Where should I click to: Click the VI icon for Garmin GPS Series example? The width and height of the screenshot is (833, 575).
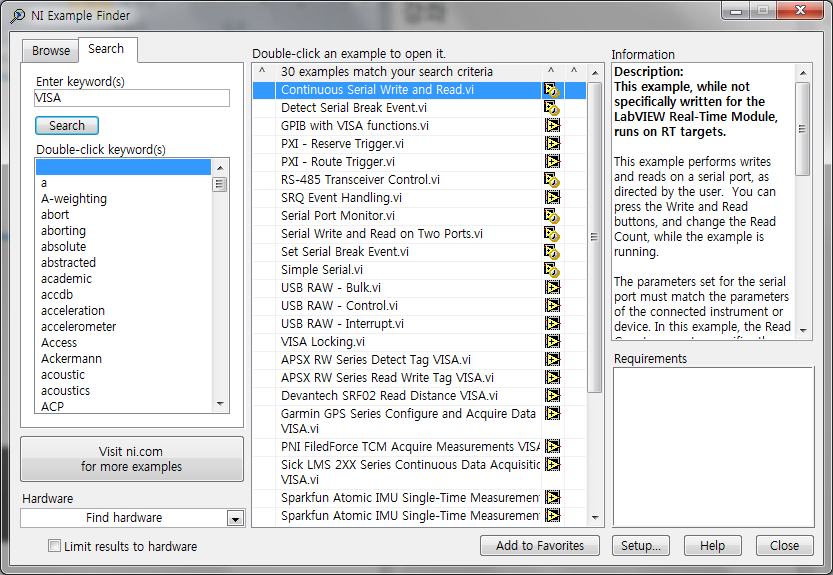[552, 413]
